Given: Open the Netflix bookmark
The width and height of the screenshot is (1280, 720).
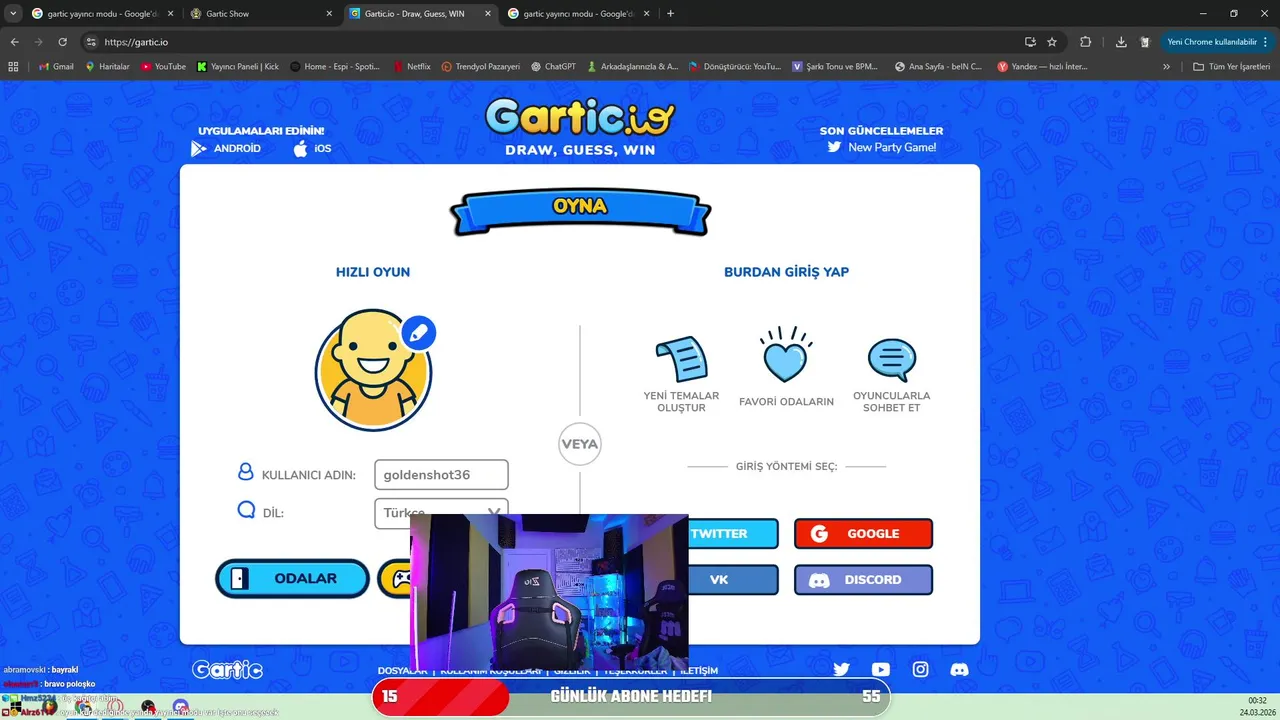Looking at the screenshot, I should click(412, 67).
